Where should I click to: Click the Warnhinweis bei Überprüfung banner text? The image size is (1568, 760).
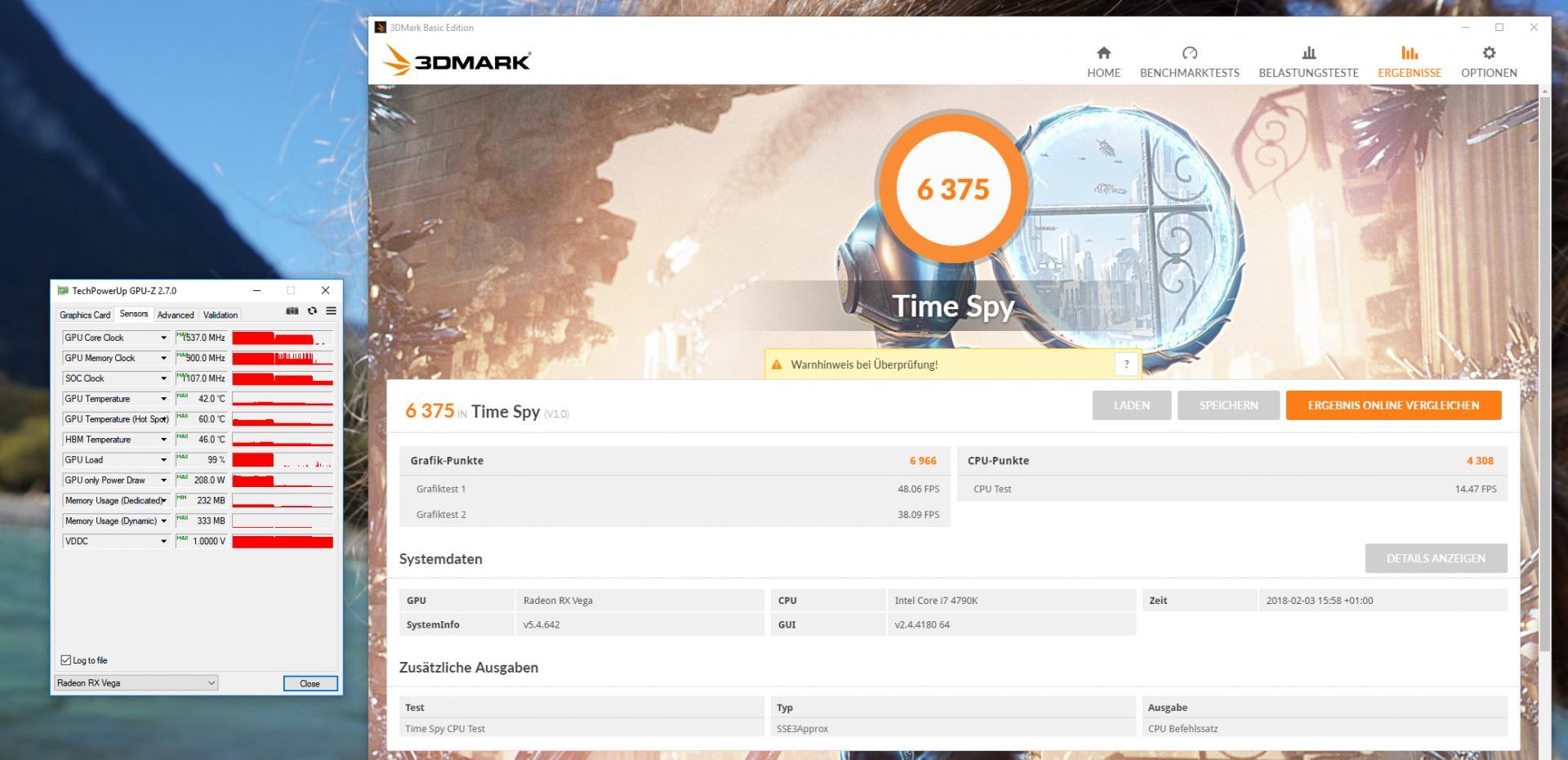click(864, 364)
